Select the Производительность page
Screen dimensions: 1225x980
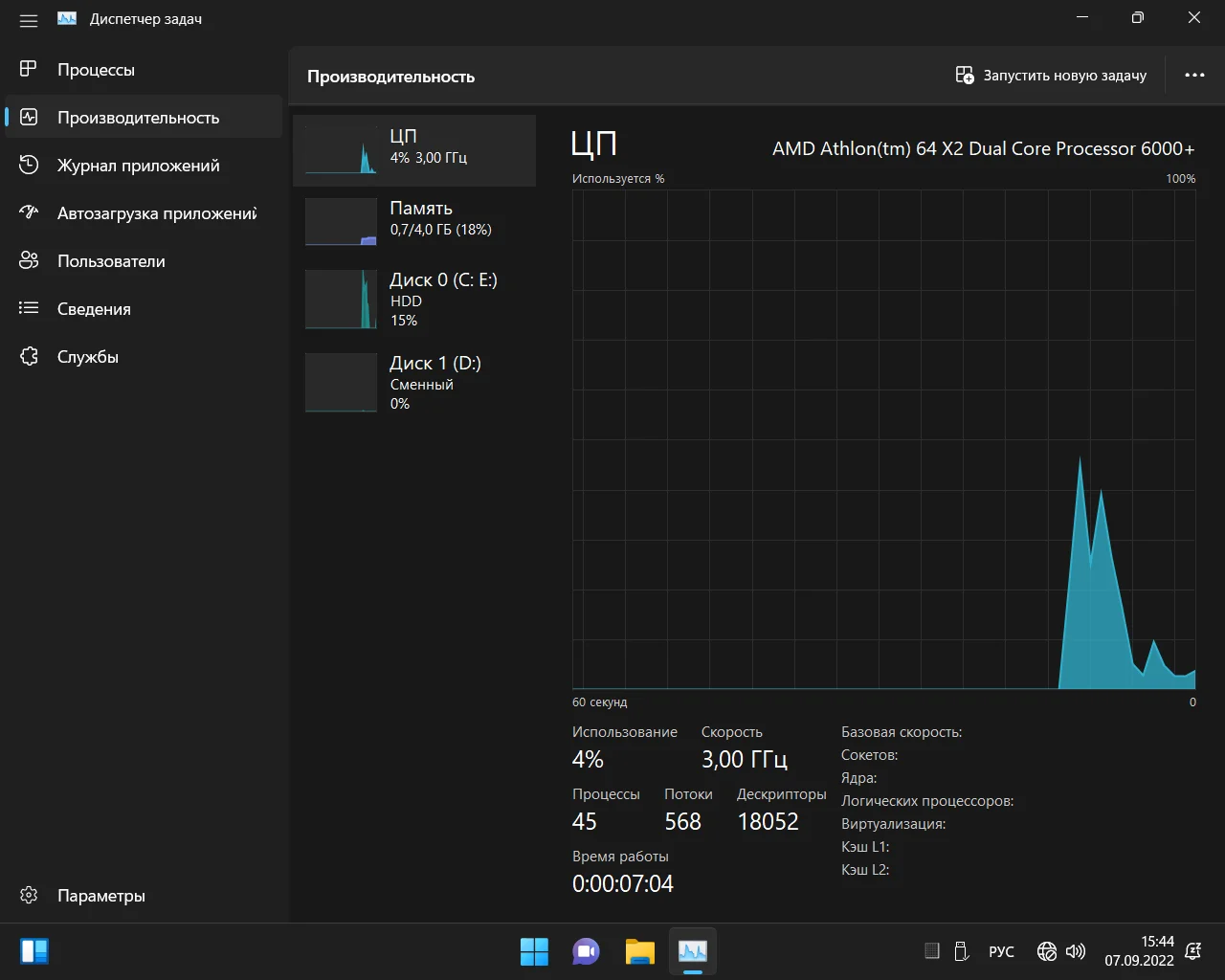144,118
